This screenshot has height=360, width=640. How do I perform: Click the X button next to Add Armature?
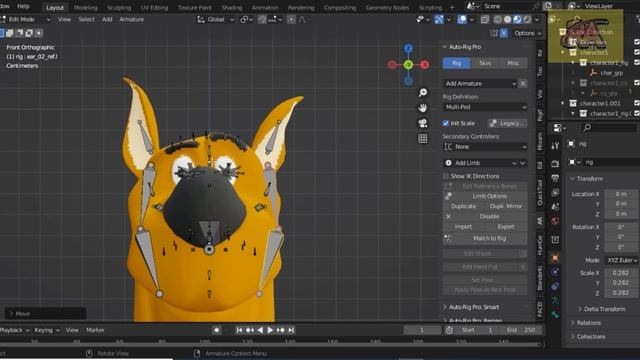coord(522,83)
